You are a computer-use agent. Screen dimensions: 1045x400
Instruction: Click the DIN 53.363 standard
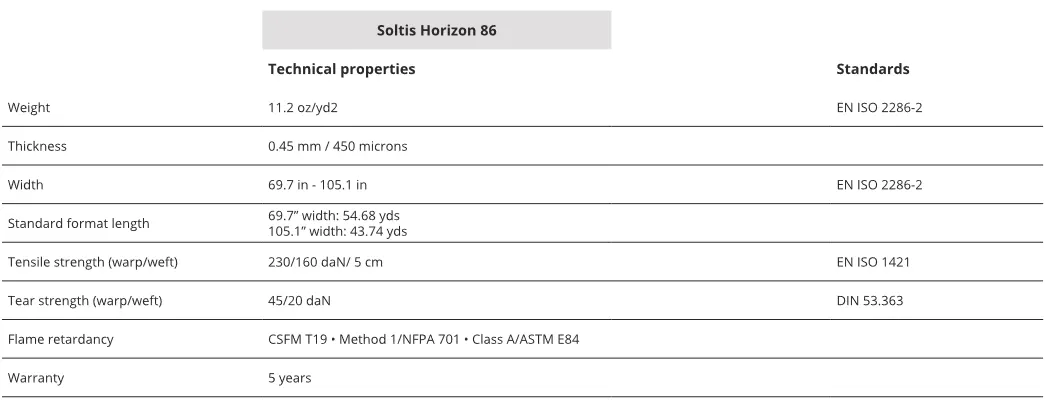click(869, 301)
